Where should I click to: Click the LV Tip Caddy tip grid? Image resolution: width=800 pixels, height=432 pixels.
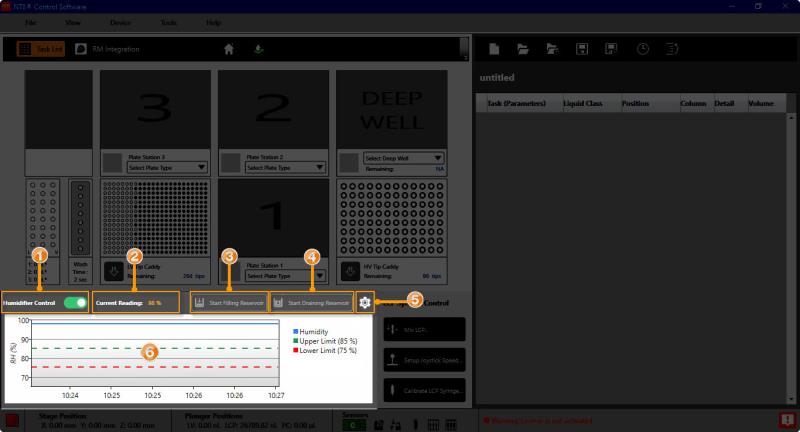click(x=155, y=218)
